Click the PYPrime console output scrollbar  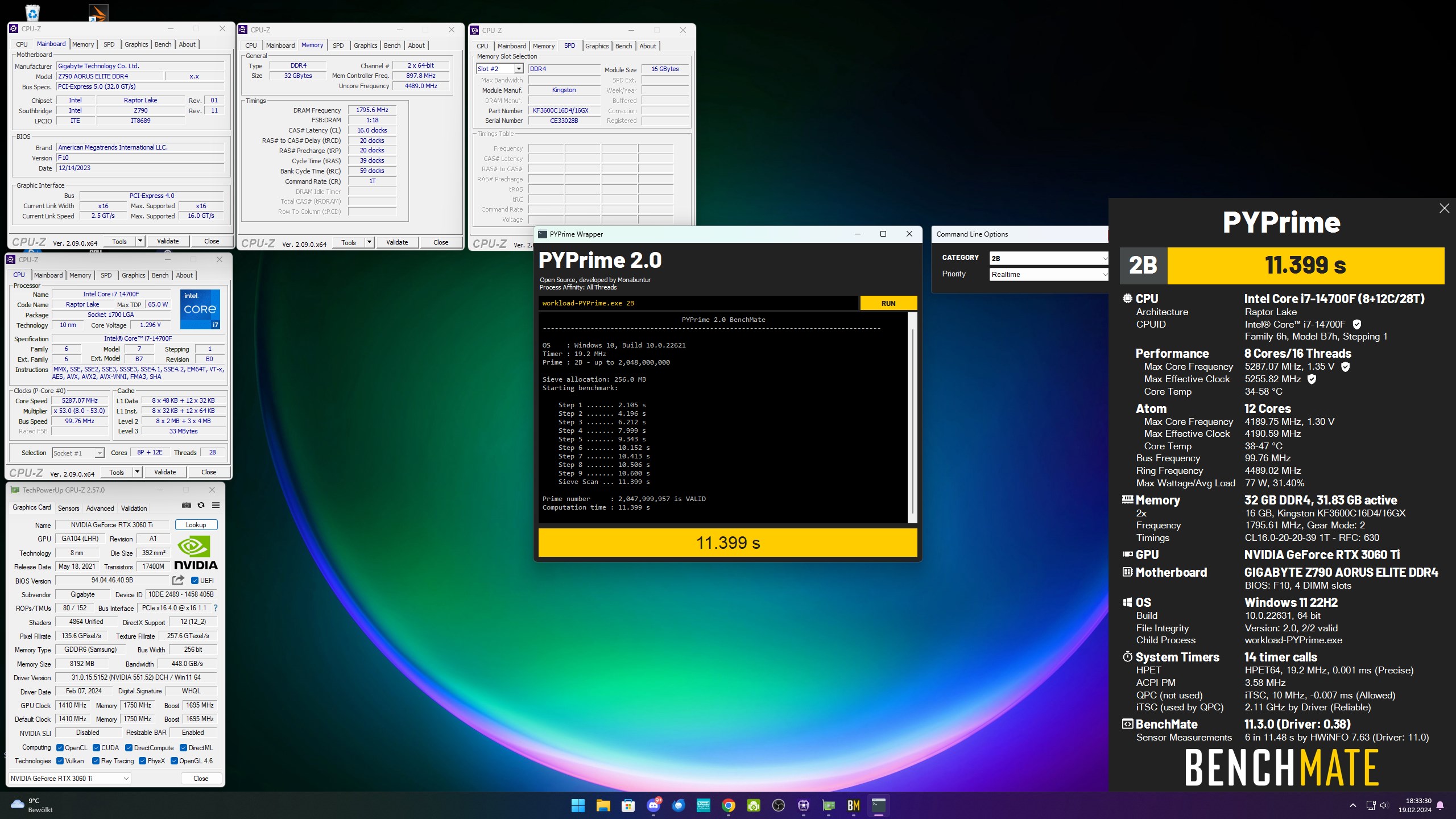912,417
